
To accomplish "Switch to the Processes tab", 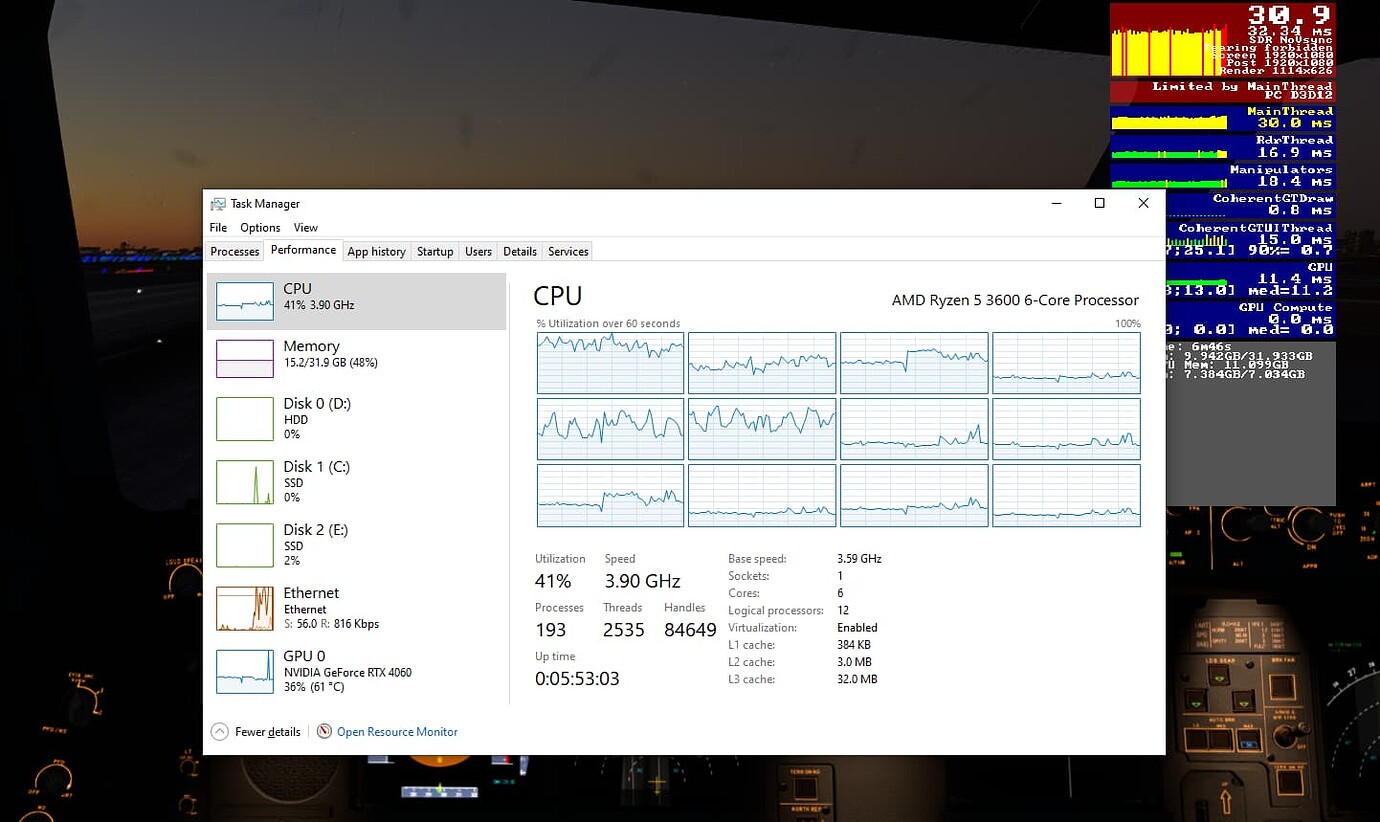I will coord(234,251).
